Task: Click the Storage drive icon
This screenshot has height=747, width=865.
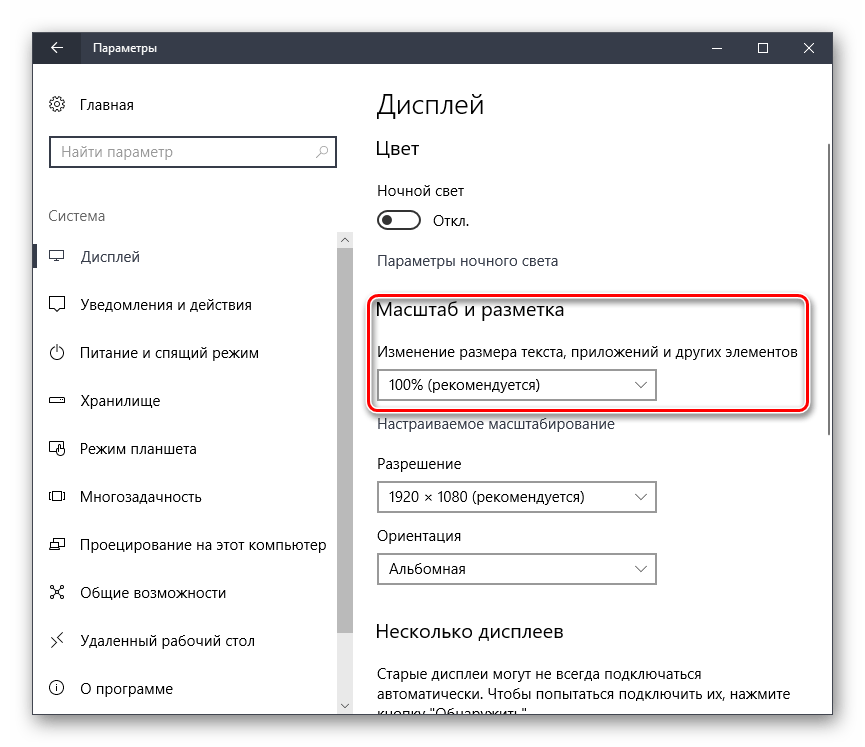Action: (57, 401)
